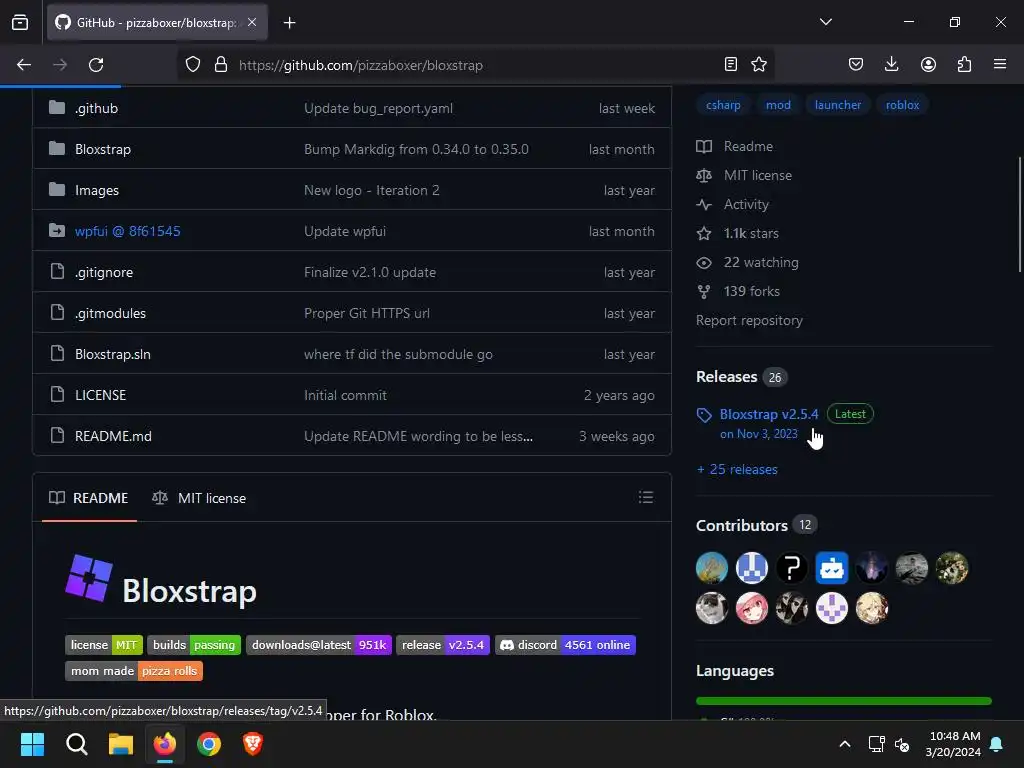Click the discord 4561 online badge
The width and height of the screenshot is (1024, 768).
(x=566, y=645)
